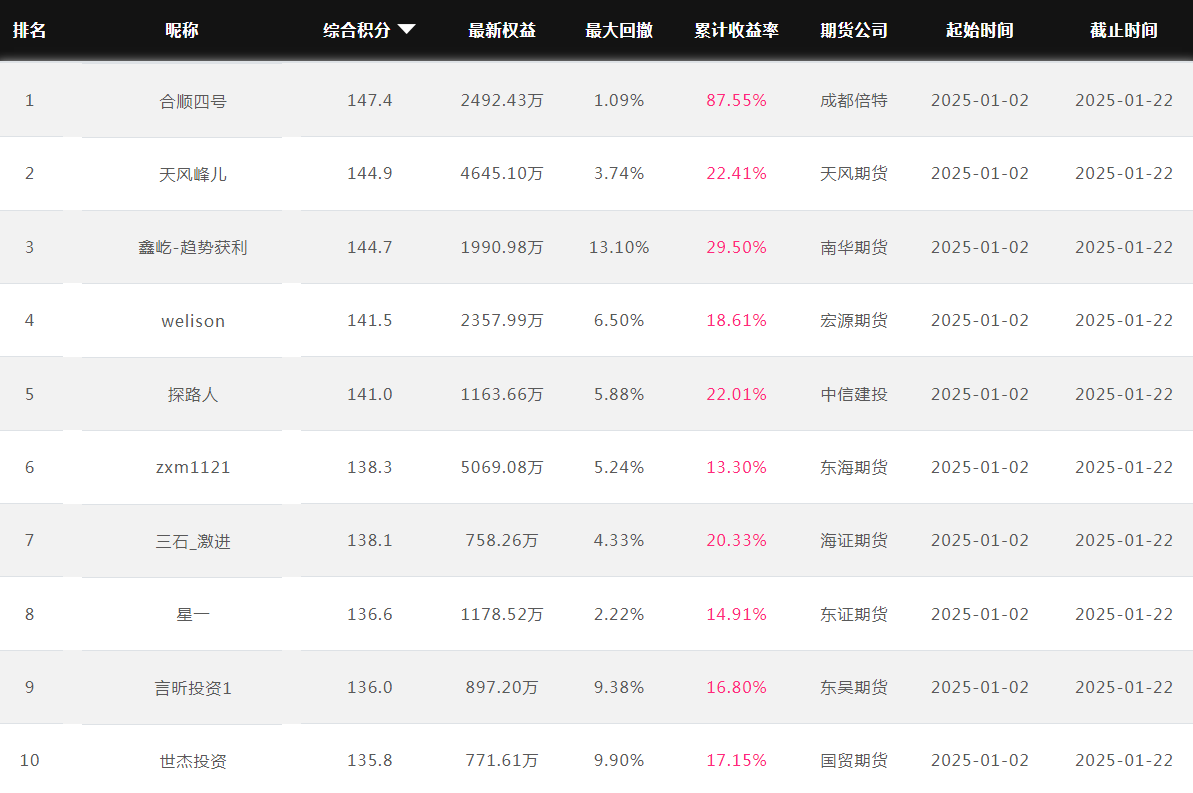Select the equity value 4645.10万
This screenshot has width=1193, height=793.
coord(502,174)
